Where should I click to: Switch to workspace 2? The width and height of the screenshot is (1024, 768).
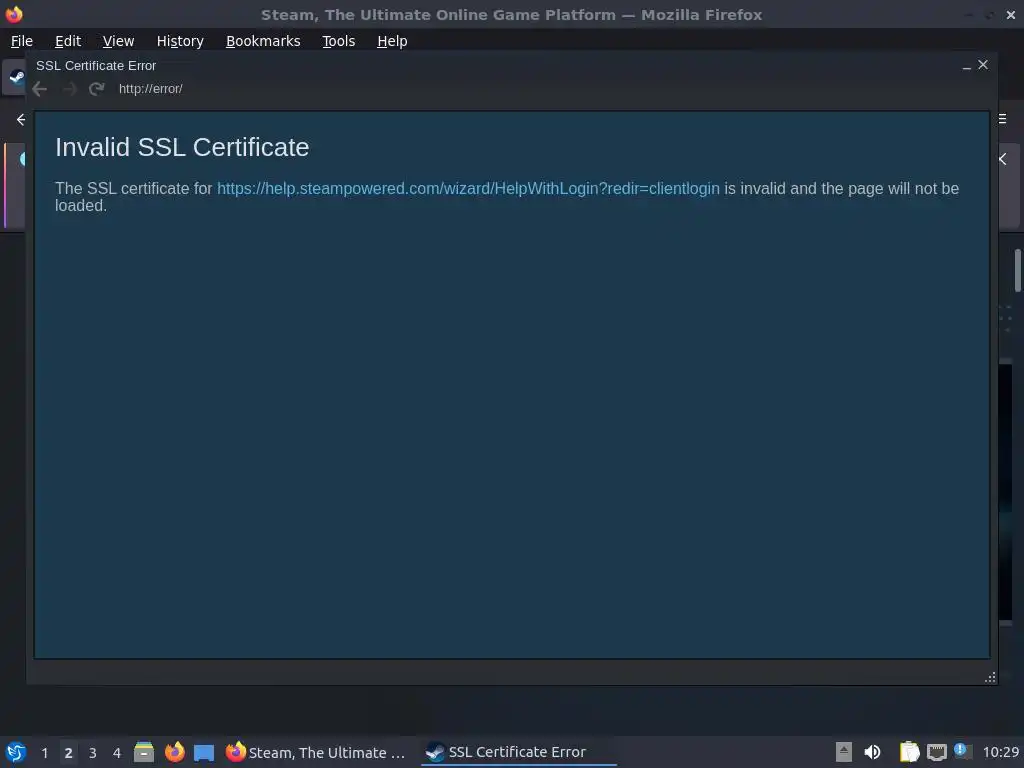point(69,753)
